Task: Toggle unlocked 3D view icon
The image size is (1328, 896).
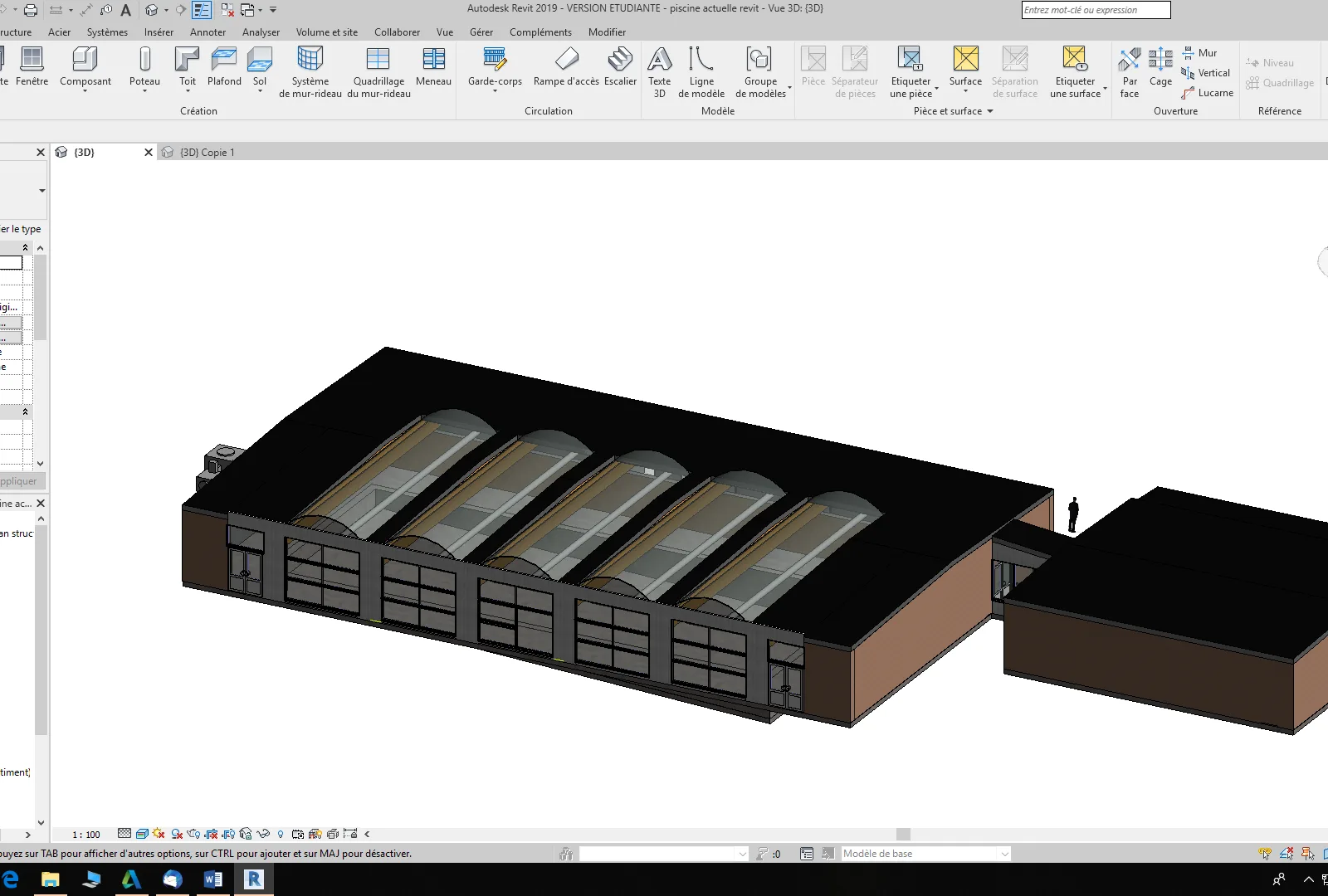Action: click(246, 834)
